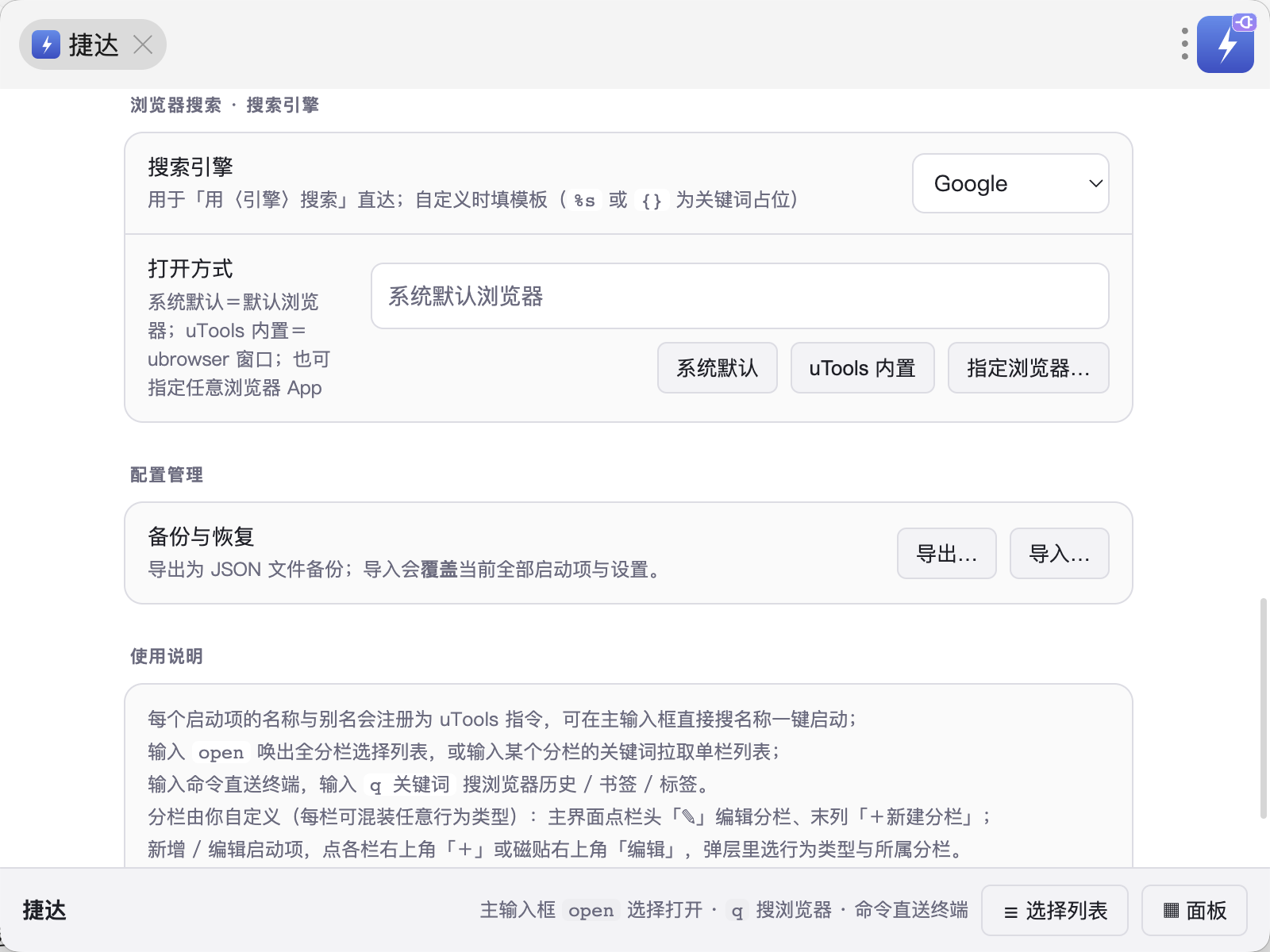
Task: Close the 捷达 plugin tag
Action: pos(143,44)
